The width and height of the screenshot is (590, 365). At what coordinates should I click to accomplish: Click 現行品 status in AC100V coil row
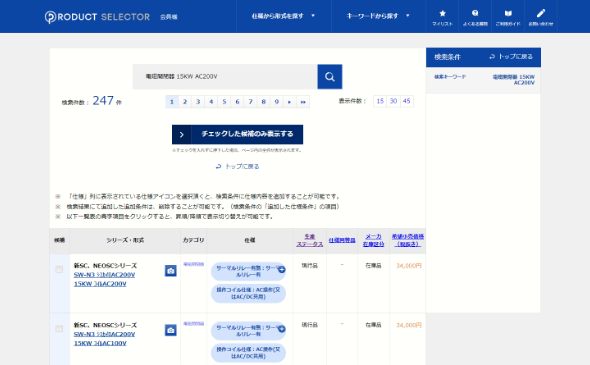click(x=310, y=325)
